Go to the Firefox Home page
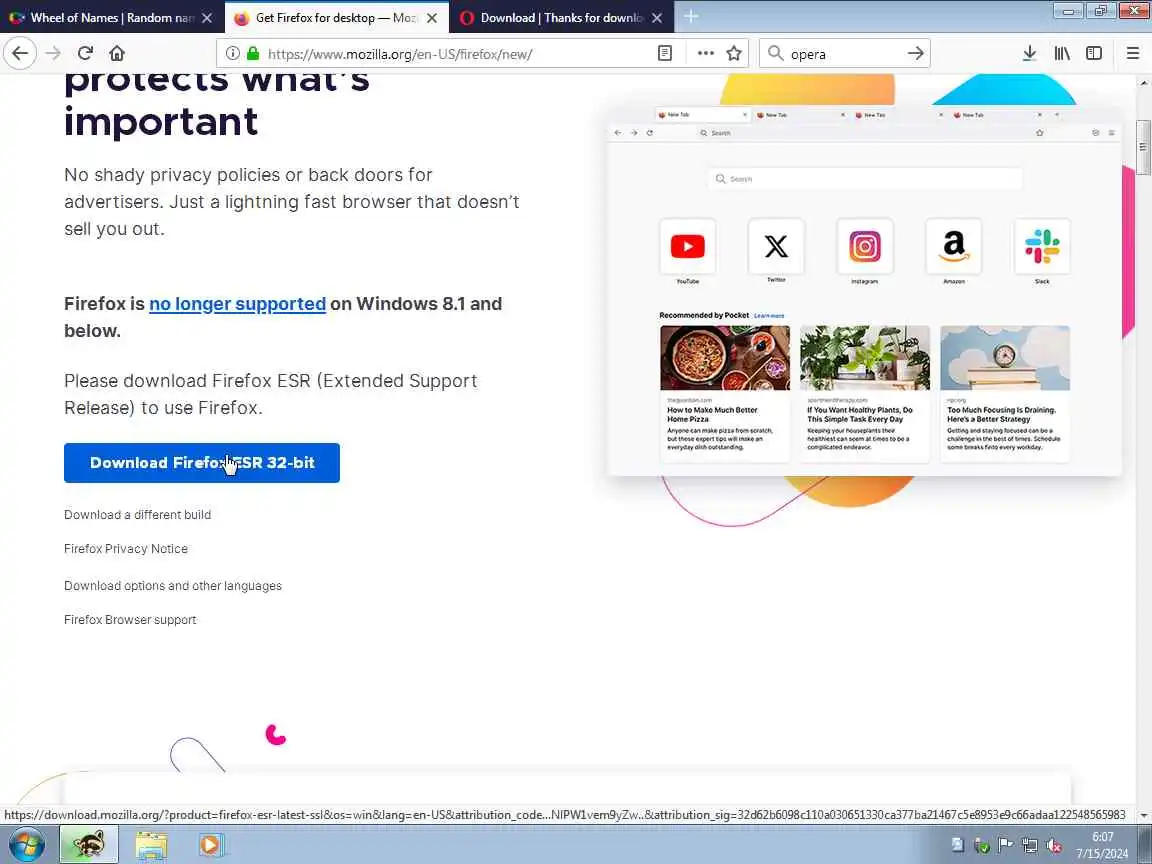Image resolution: width=1152 pixels, height=864 pixels. coord(117,54)
